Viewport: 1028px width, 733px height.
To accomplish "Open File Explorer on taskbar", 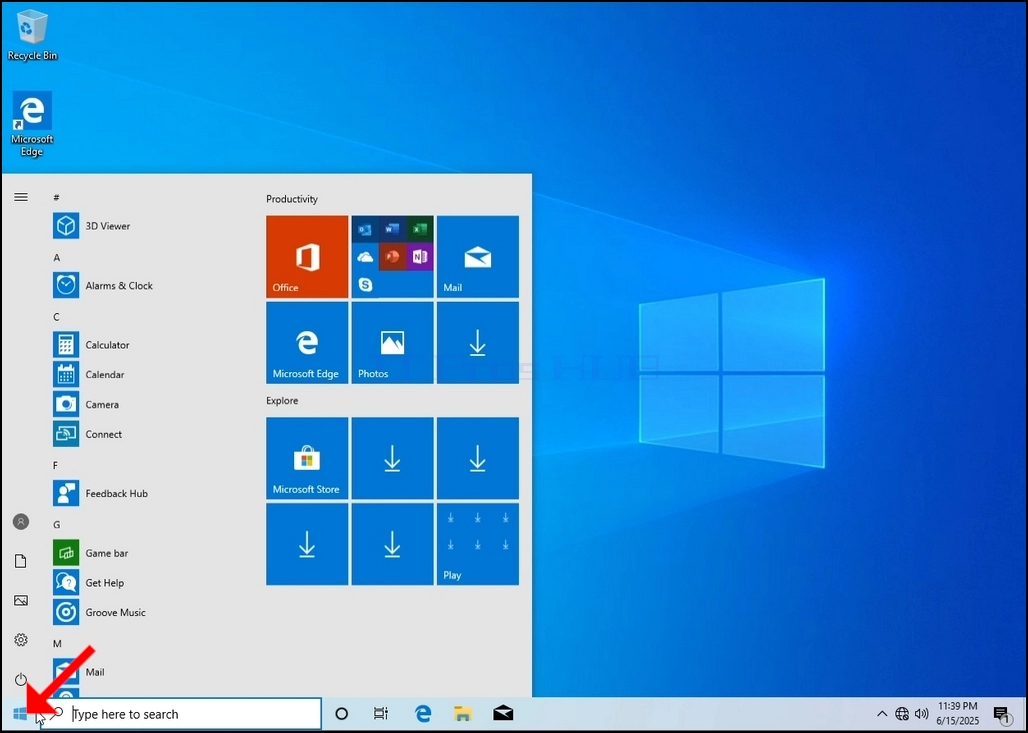I will pos(463,714).
